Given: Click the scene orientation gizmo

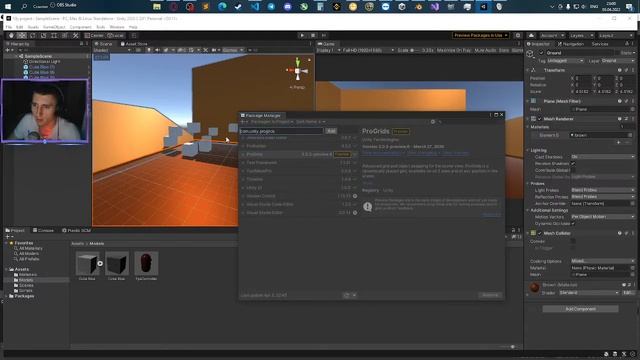Looking at the screenshot, I should point(298,70).
